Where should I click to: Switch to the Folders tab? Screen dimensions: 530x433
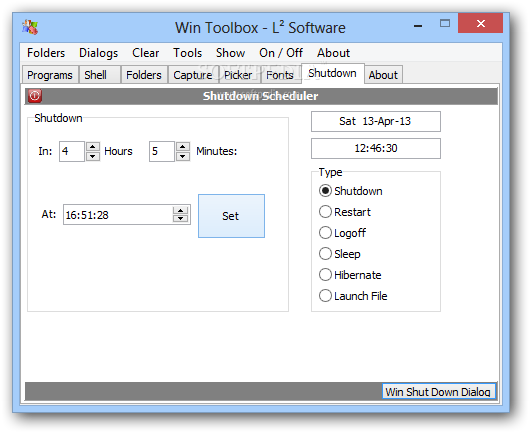[x=144, y=75]
